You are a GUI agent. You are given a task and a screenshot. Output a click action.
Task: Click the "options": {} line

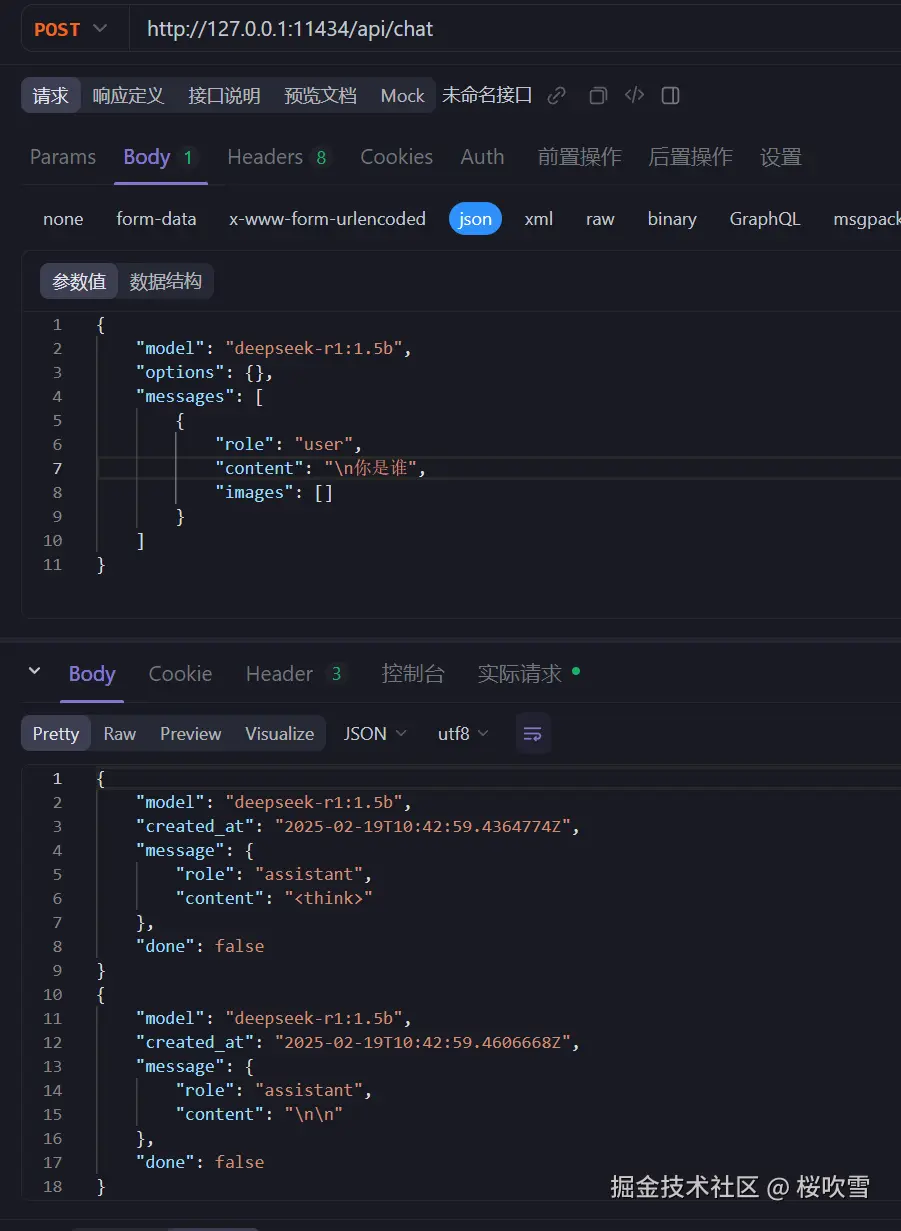click(x=205, y=372)
